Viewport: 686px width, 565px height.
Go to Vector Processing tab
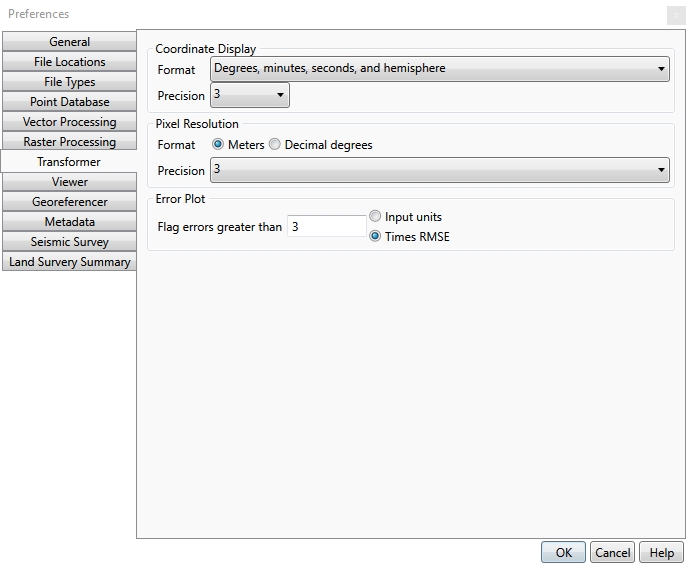(69, 122)
